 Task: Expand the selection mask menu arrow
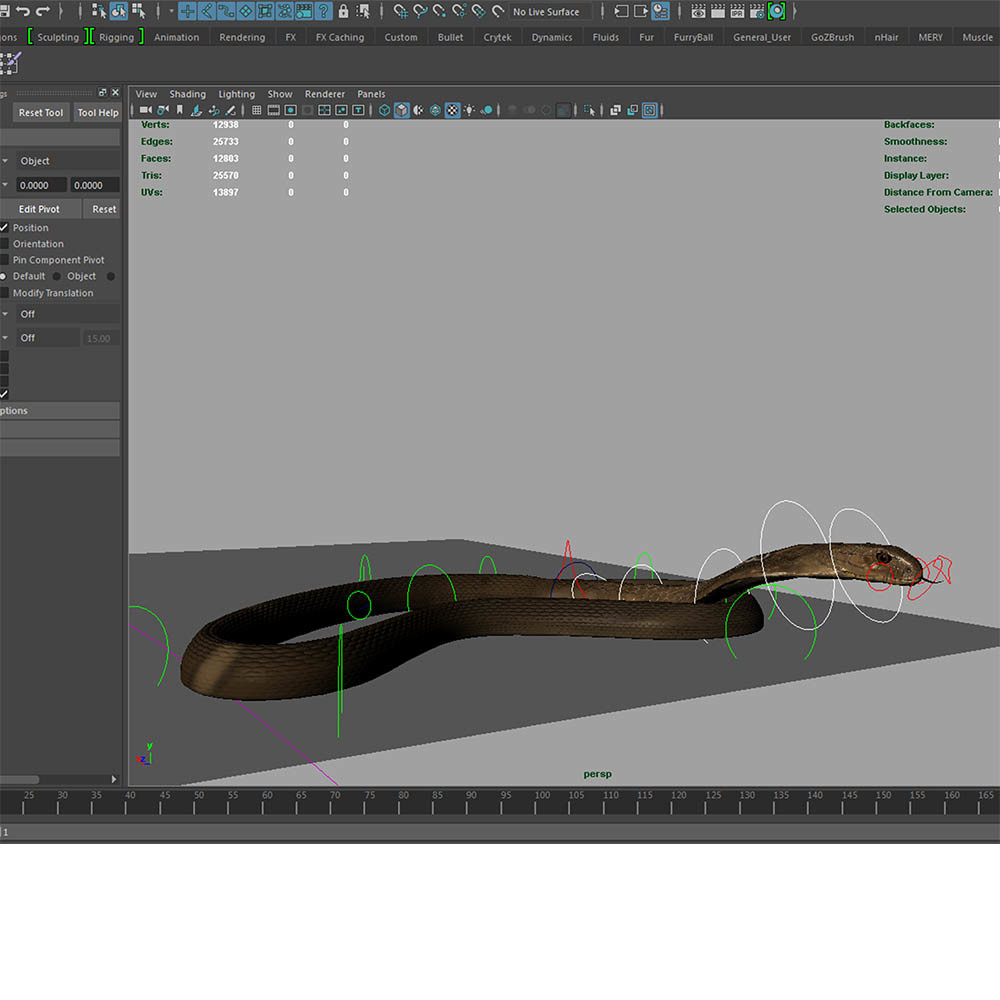point(171,11)
